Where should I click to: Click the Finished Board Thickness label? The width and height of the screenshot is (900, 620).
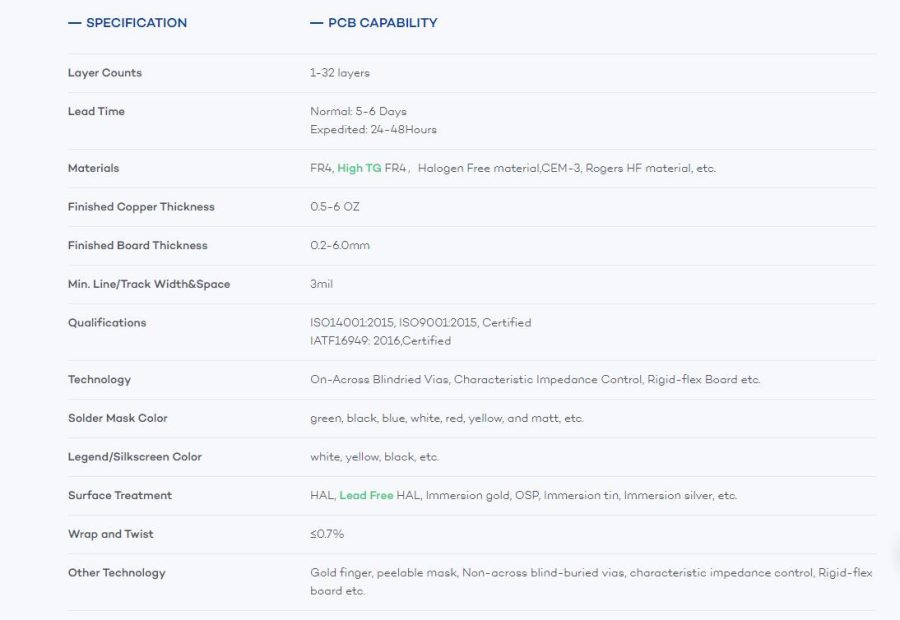click(138, 246)
